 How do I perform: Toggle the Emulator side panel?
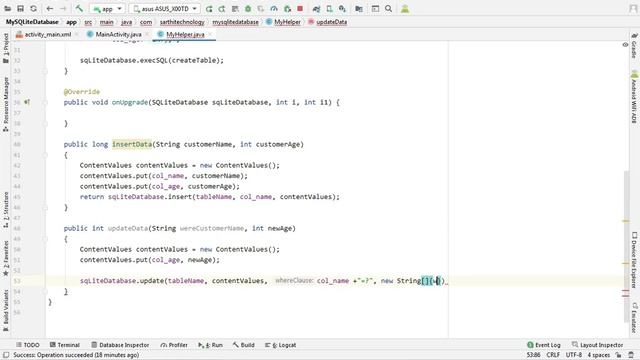point(634,318)
